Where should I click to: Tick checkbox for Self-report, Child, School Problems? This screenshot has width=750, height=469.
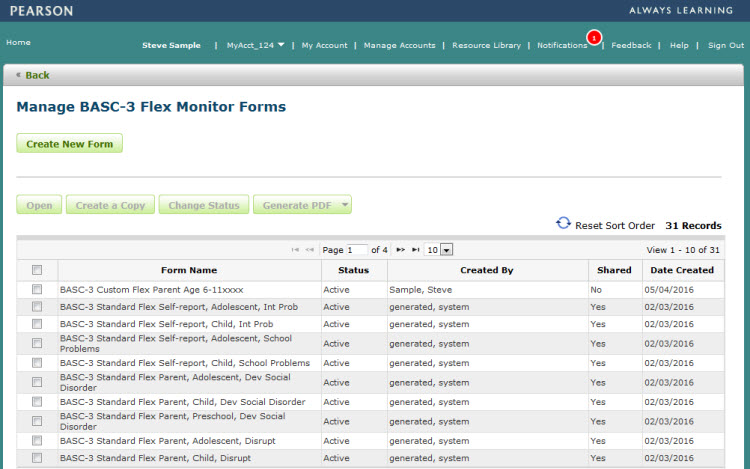[x=37, y=363]
